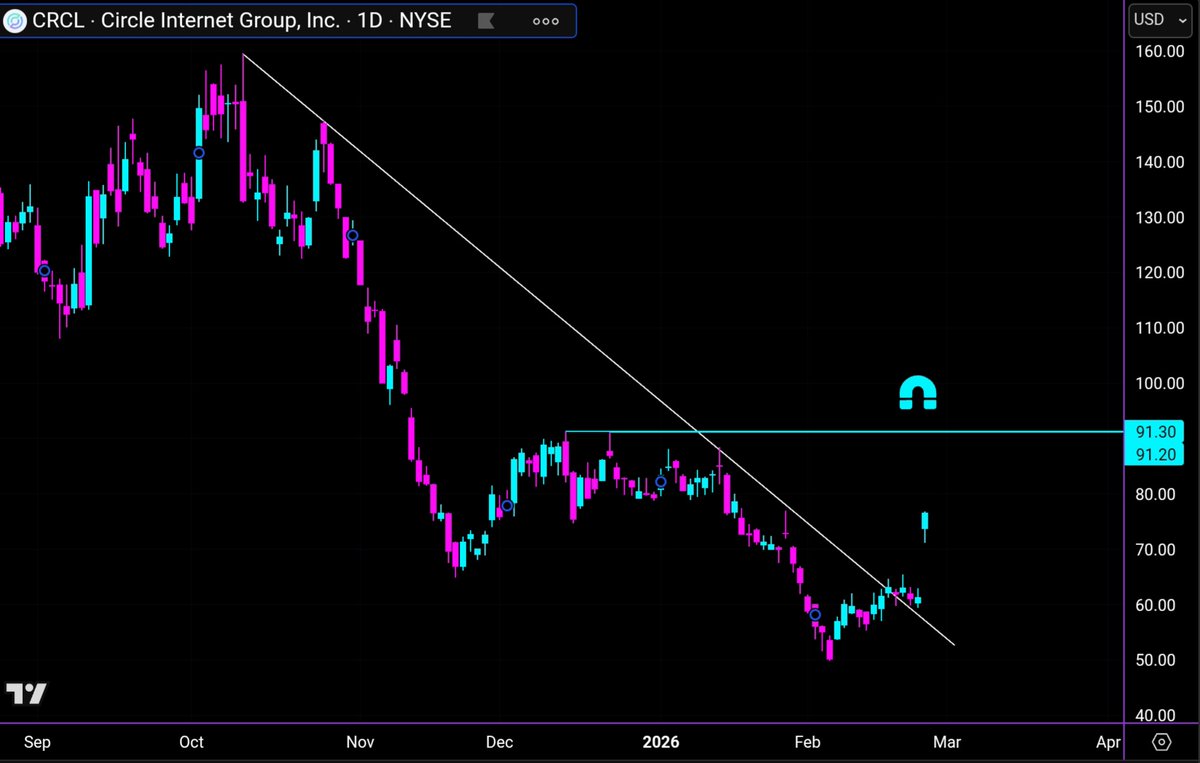Click 2026 on the time axis

pyautogui.click(x=660, y=742)
